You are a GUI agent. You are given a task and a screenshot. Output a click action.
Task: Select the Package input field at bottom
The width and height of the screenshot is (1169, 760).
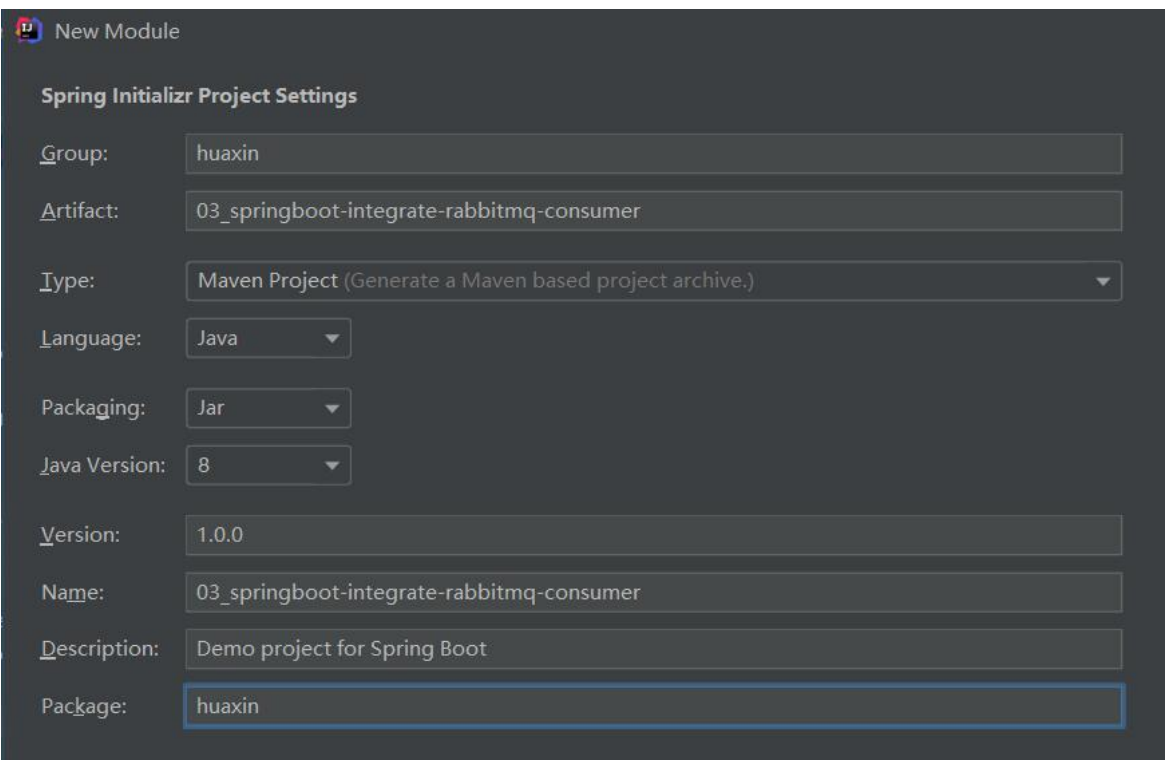pyautogui.click(x=653, y=706)
